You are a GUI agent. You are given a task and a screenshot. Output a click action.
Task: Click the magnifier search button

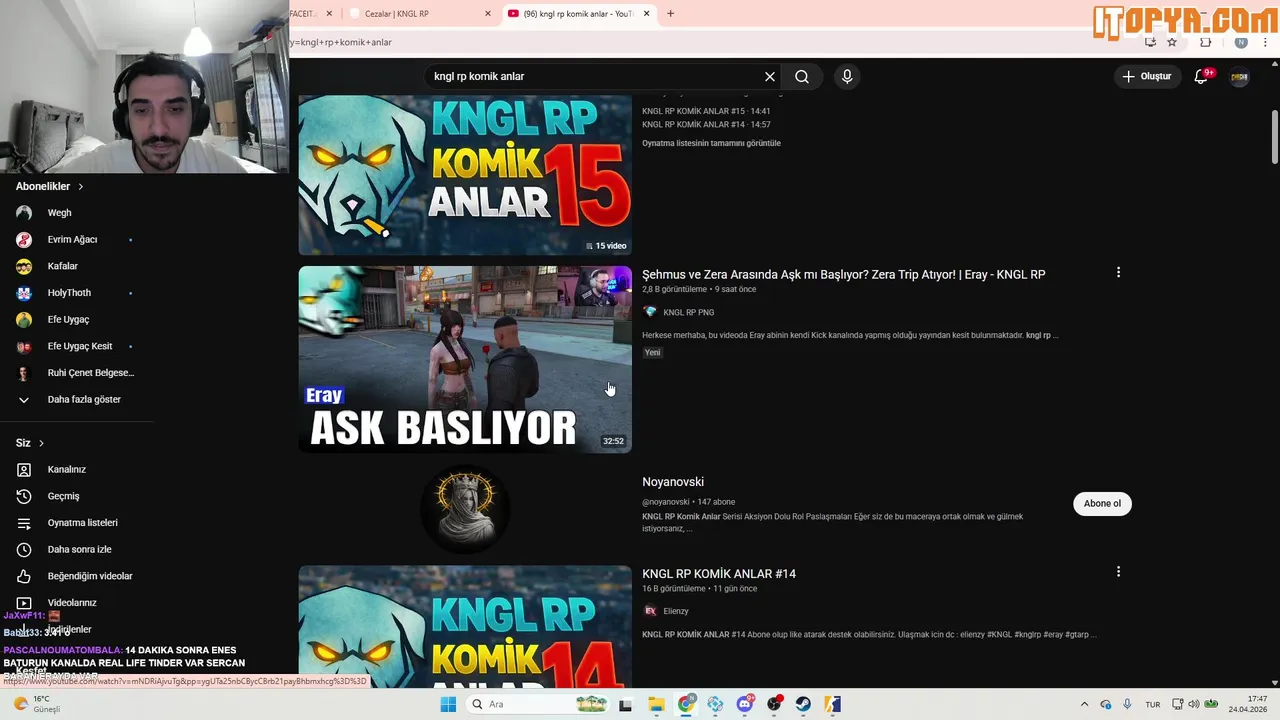point(802,76)
